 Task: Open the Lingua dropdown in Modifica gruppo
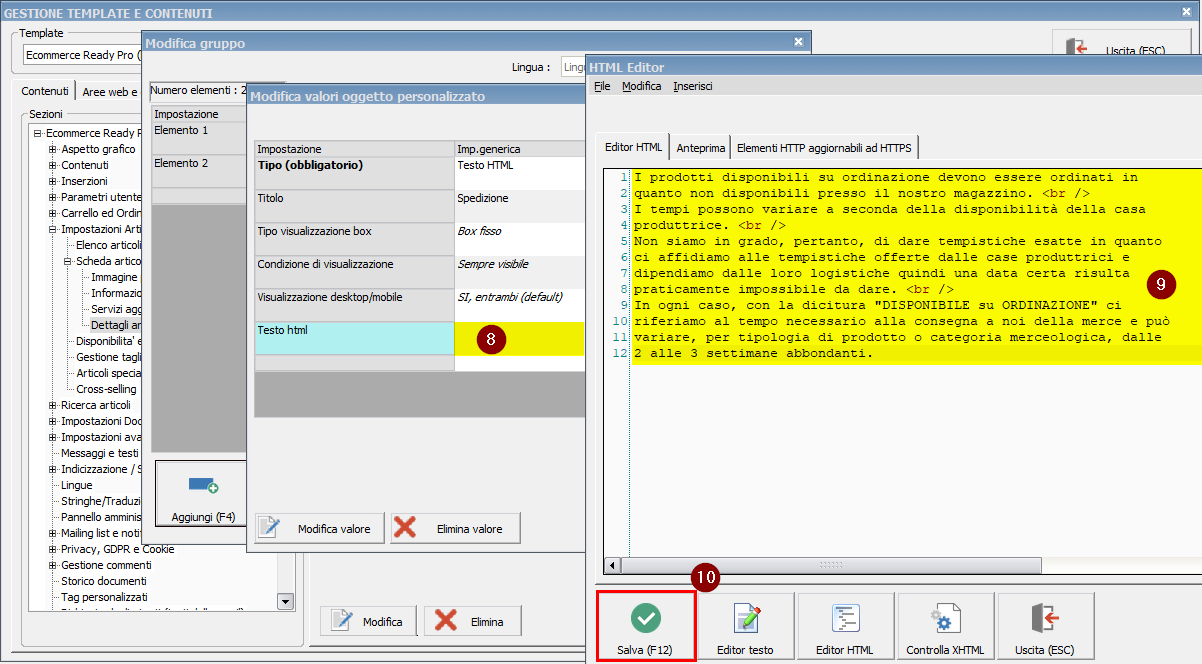click(574, 67)
